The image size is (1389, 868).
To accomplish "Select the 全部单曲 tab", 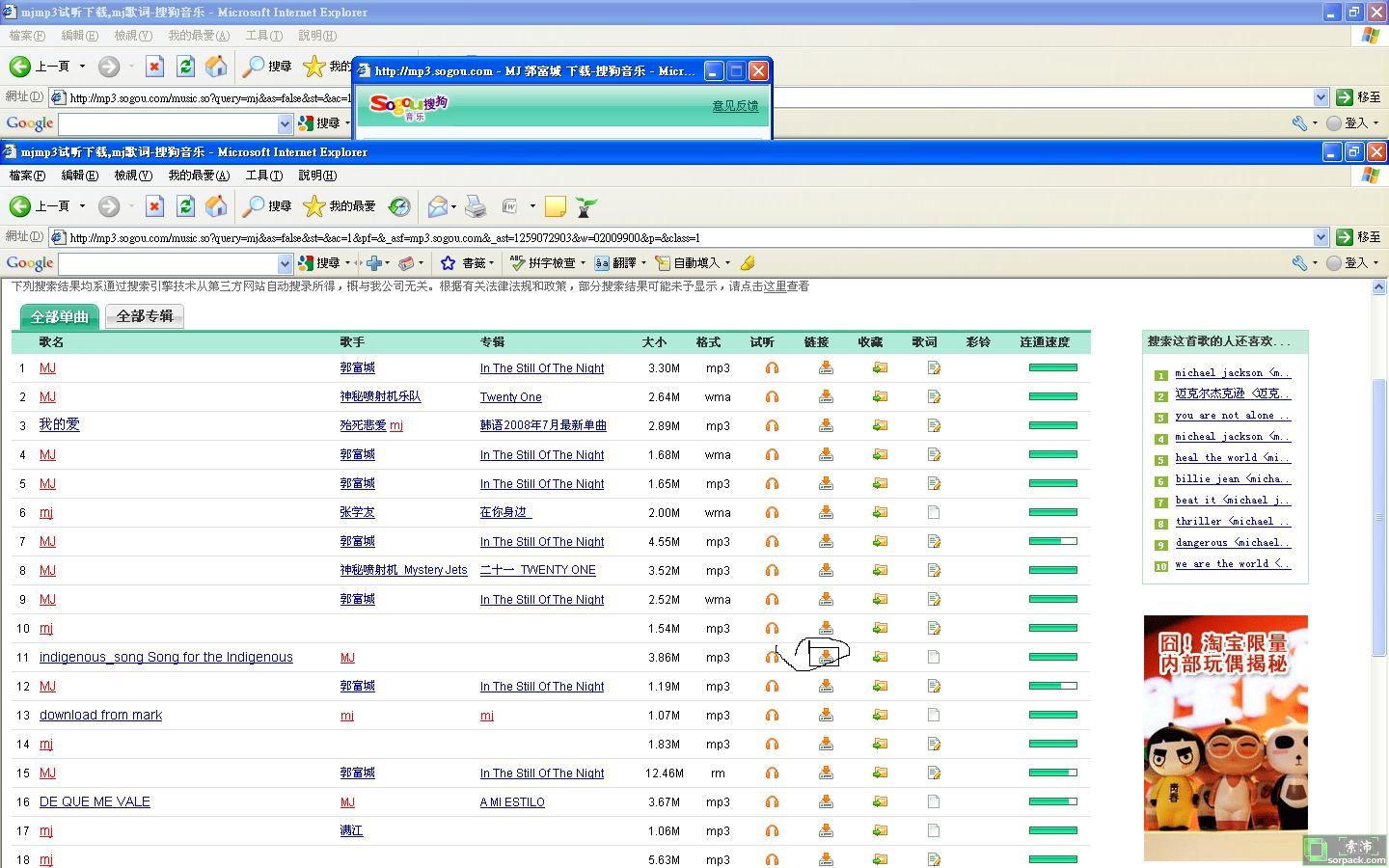I will coord(60,316).
